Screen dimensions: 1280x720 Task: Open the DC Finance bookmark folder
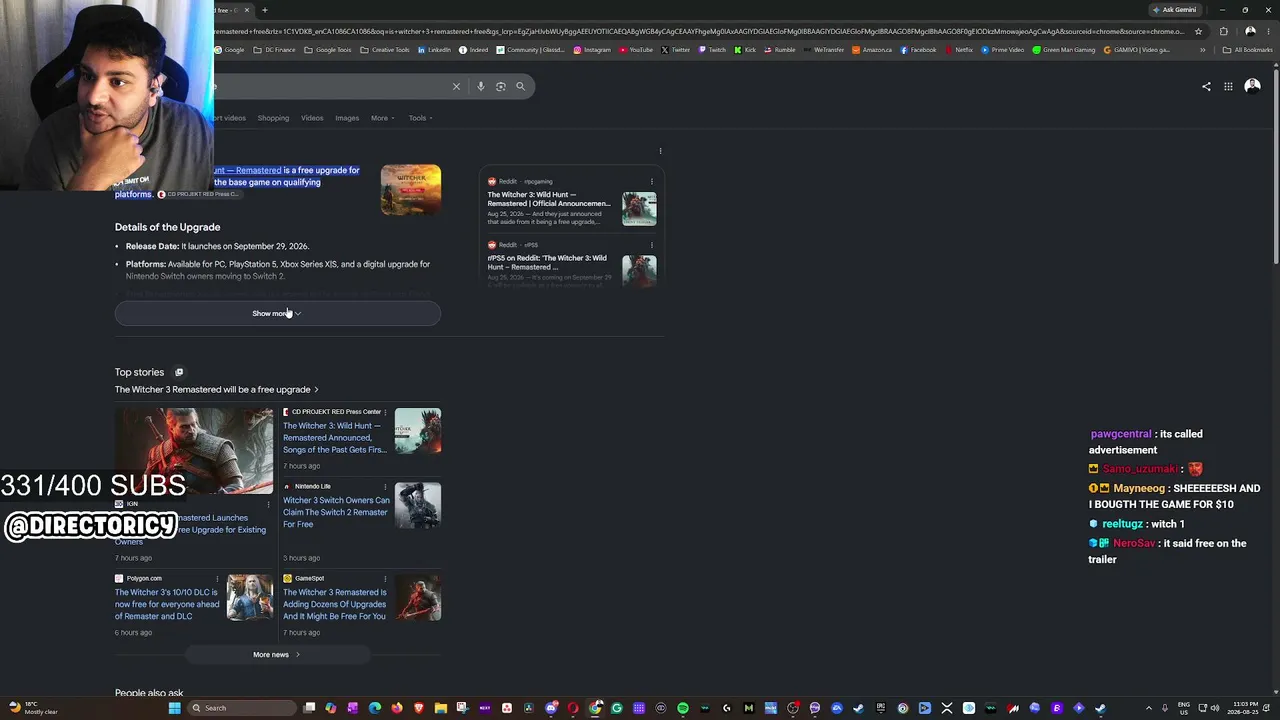pos(274,50)
